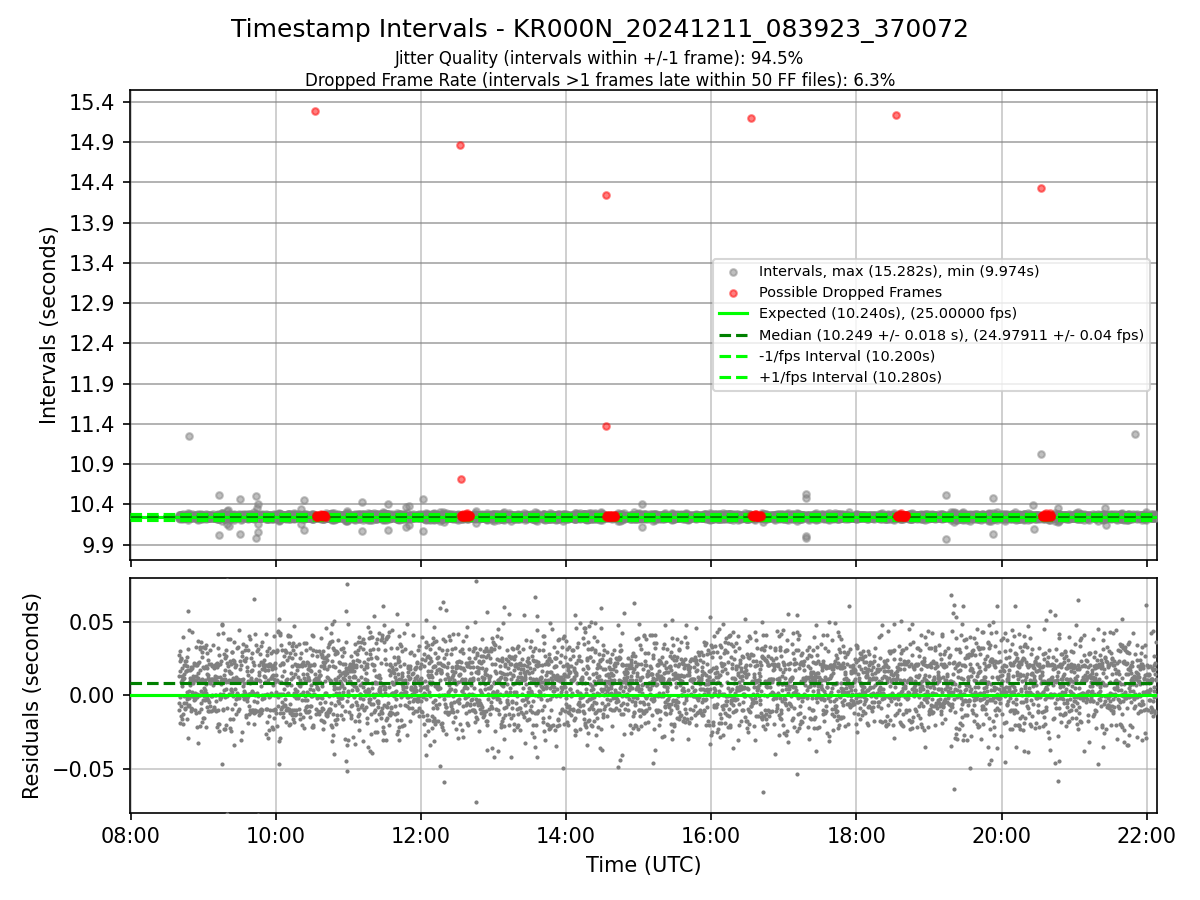The width and height of the screenshot is (1200, 900).
Task: Click the red dropped-frame point at 15.2 s near 18:30
Action: click(896, 115)
